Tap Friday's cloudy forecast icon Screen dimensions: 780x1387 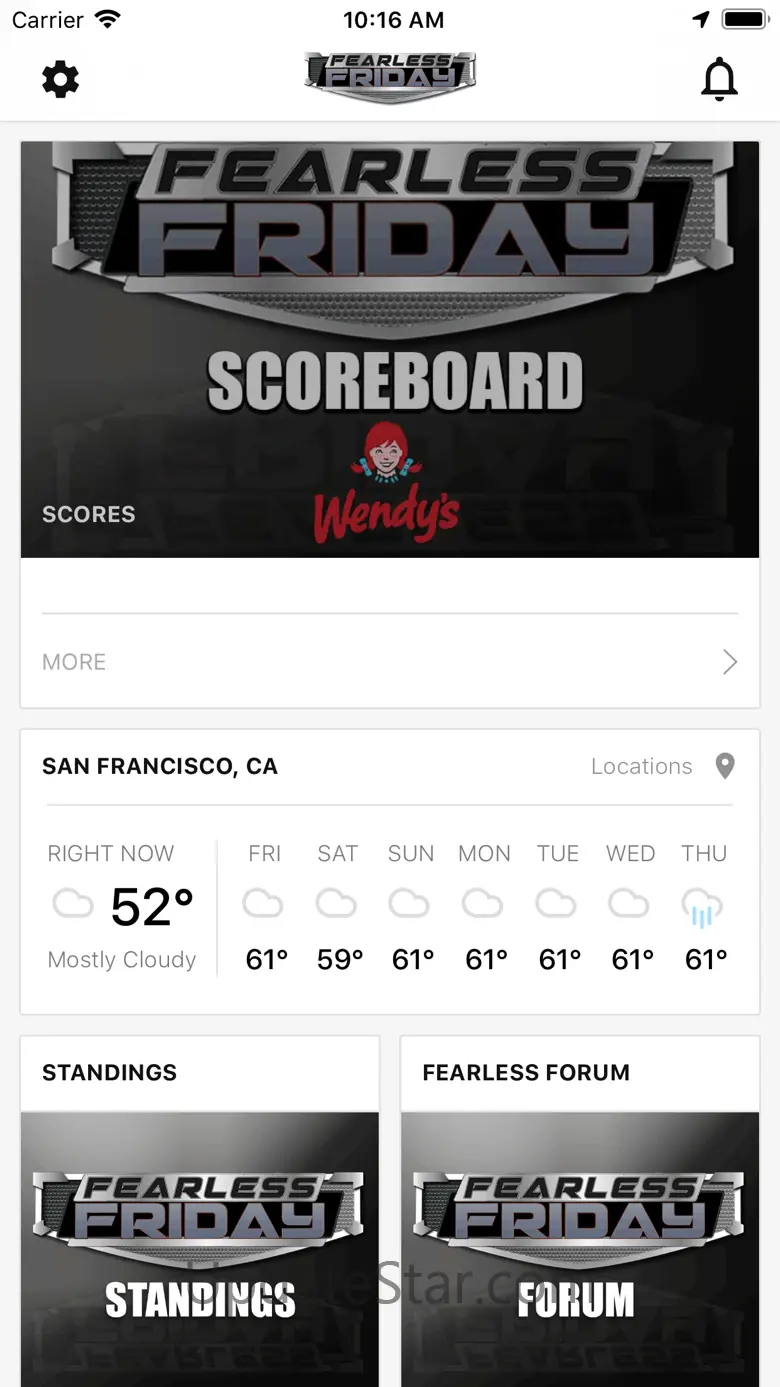(x=263, y=905)
